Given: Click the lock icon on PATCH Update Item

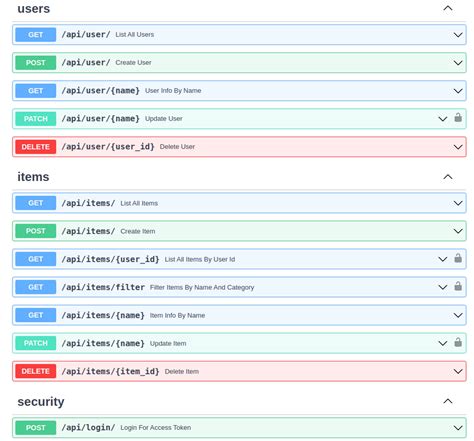Looking at the screenshot, I should [x=458, y=342].
